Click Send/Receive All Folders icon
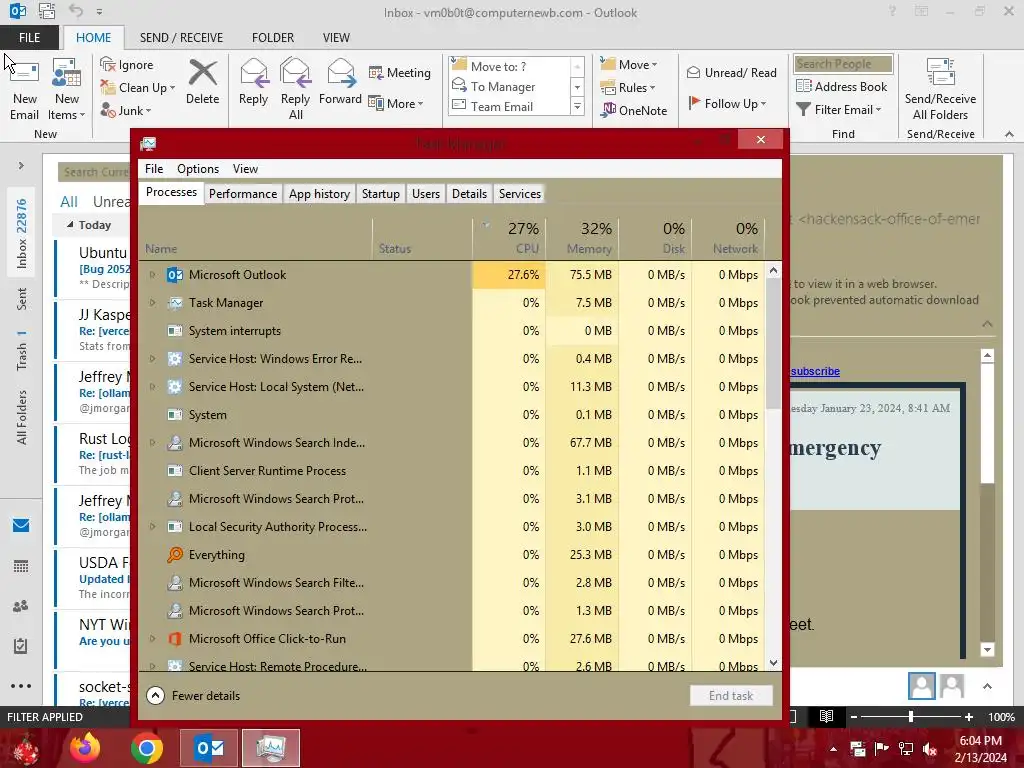 pyautogui.click(x=940, y=89)
